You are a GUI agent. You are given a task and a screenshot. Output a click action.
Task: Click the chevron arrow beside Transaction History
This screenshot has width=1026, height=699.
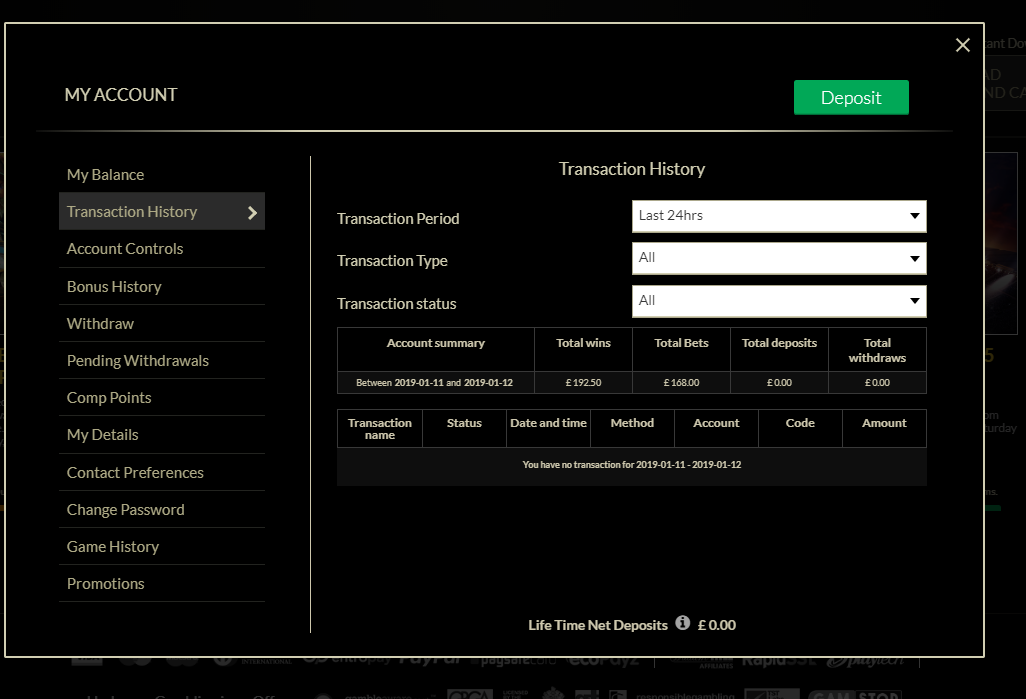(x=252, y=212)
